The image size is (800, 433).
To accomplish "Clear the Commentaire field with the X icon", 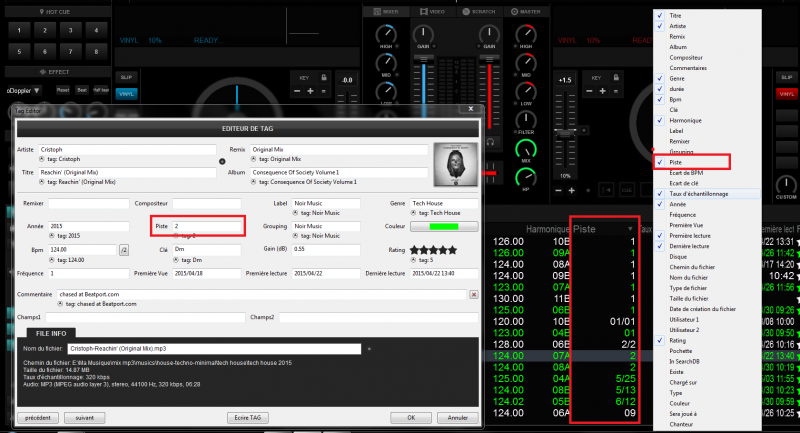I will click(474, 294).
